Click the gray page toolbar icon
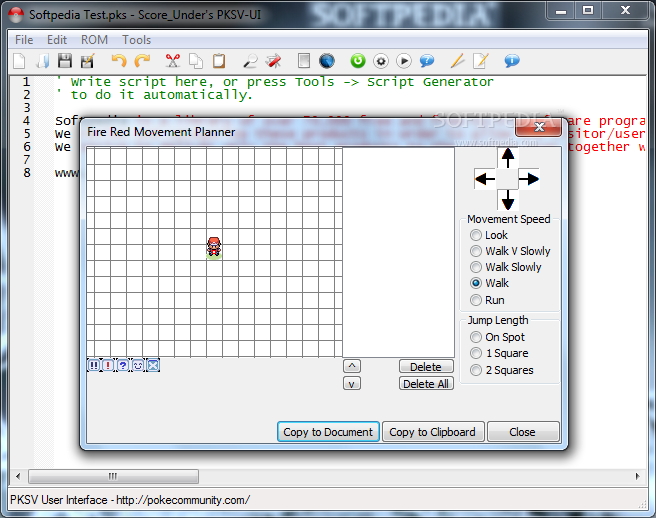Viewport: 656px width, 518px height. 304,61
